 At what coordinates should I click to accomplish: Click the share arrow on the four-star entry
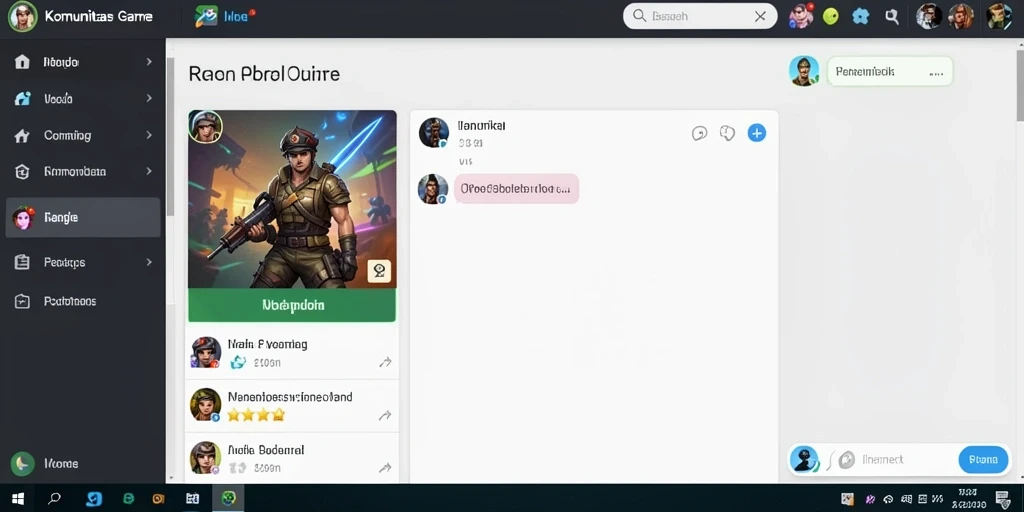pyautogui.click(x=385, y=415)
